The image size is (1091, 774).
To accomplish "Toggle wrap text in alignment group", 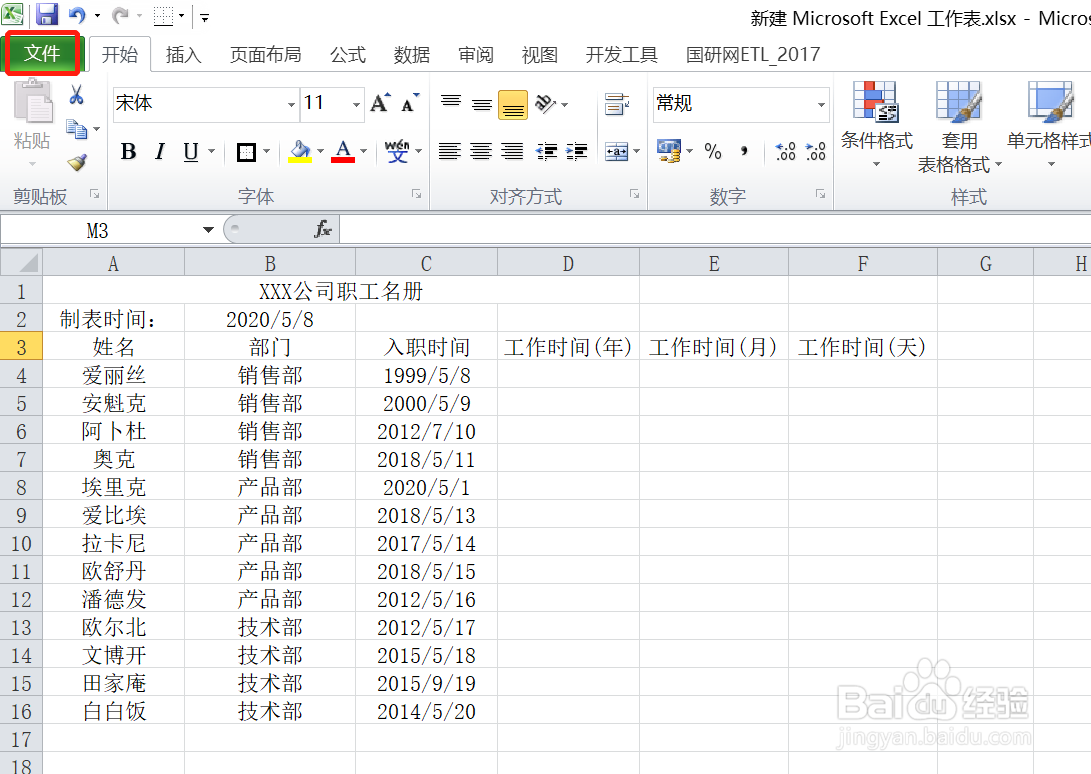I will click(616, 103).
